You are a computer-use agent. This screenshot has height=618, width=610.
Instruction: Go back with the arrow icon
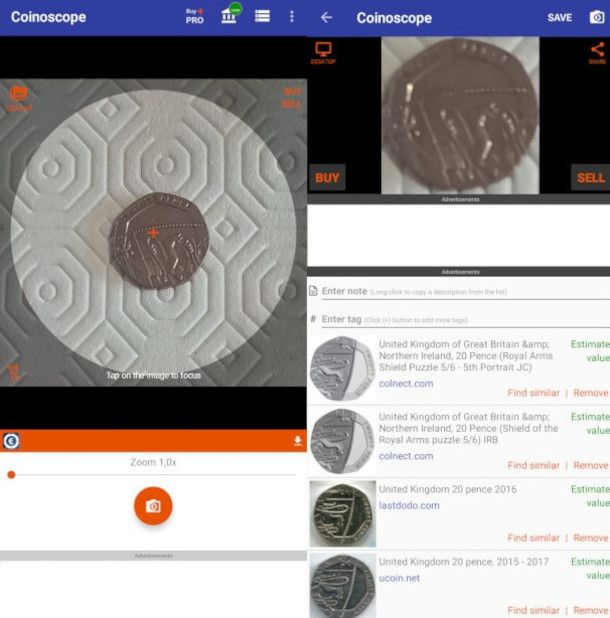tap(326, 17)
